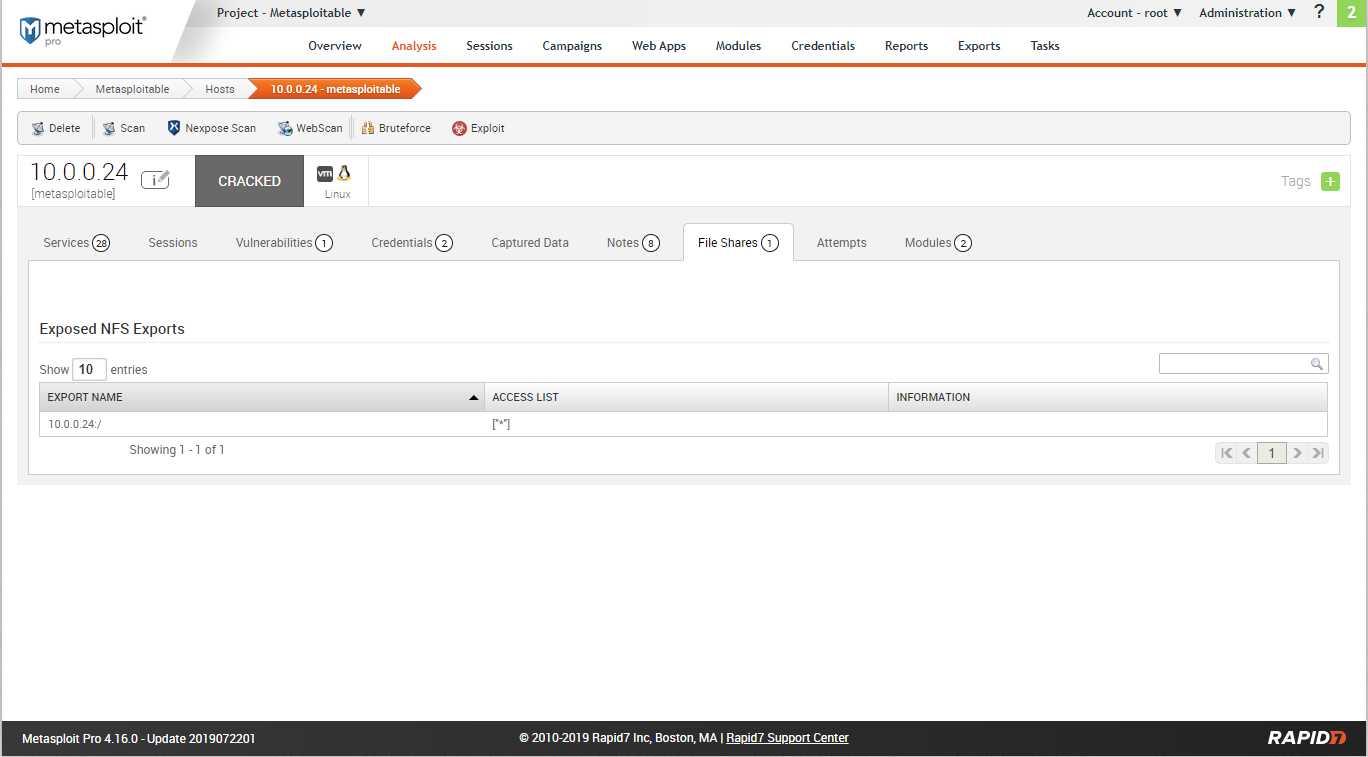Click the Scan icon in toolbar
The height and width of the screenshot is (757, 1368).
click(x=109, y=128)
